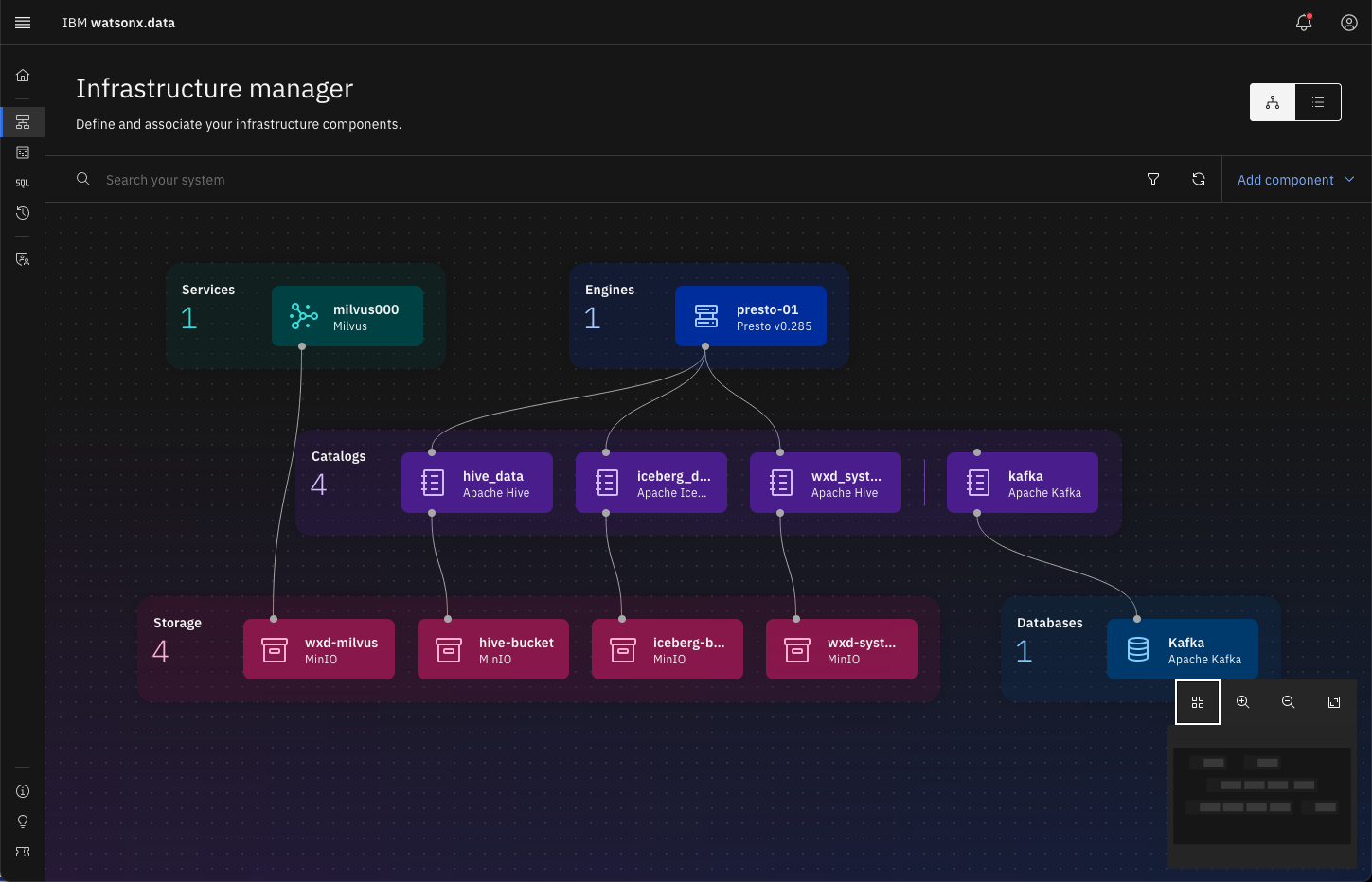This screenshot has height=882, width=1372.
Task: Select the hive_data catalog node
Action: (477, 483)
